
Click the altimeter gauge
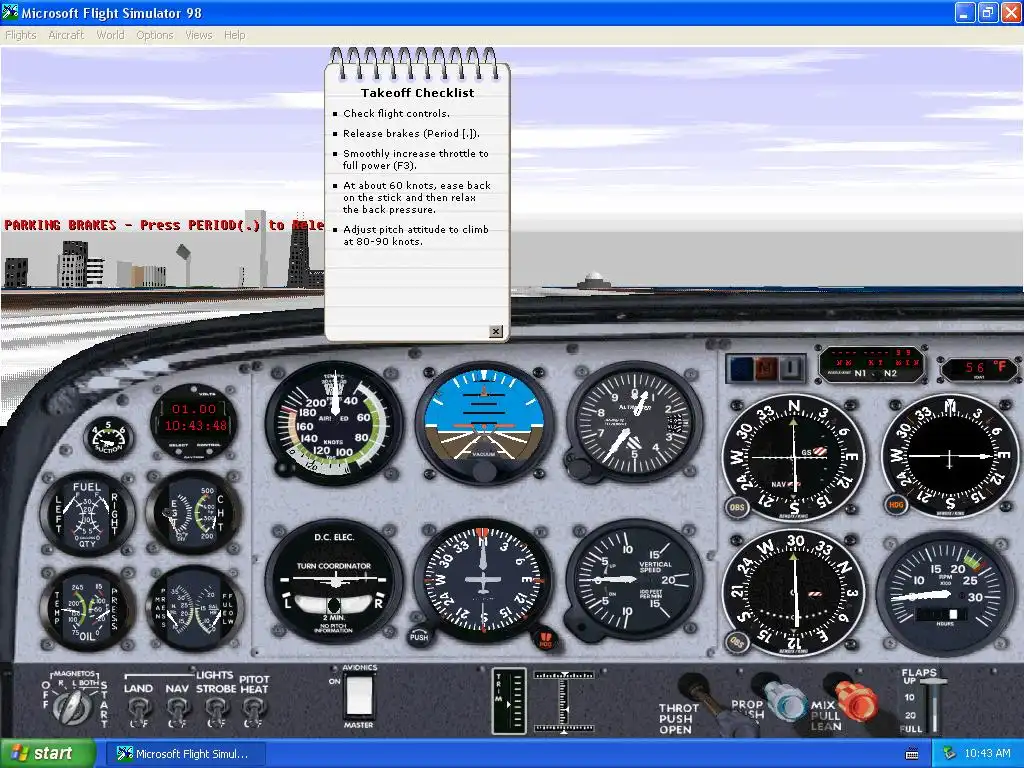(633, 423)
